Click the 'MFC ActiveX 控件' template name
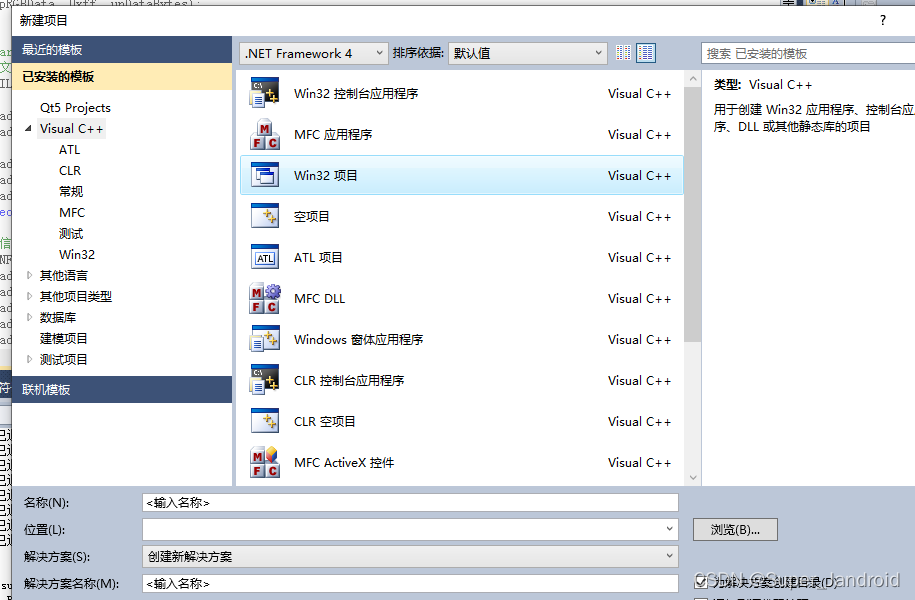 (344, 462)
